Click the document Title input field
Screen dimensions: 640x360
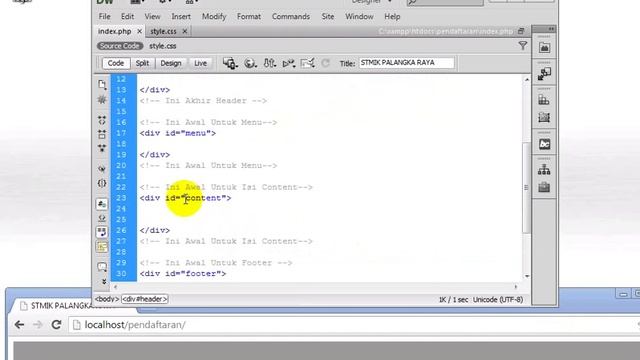tap(407, 63)
